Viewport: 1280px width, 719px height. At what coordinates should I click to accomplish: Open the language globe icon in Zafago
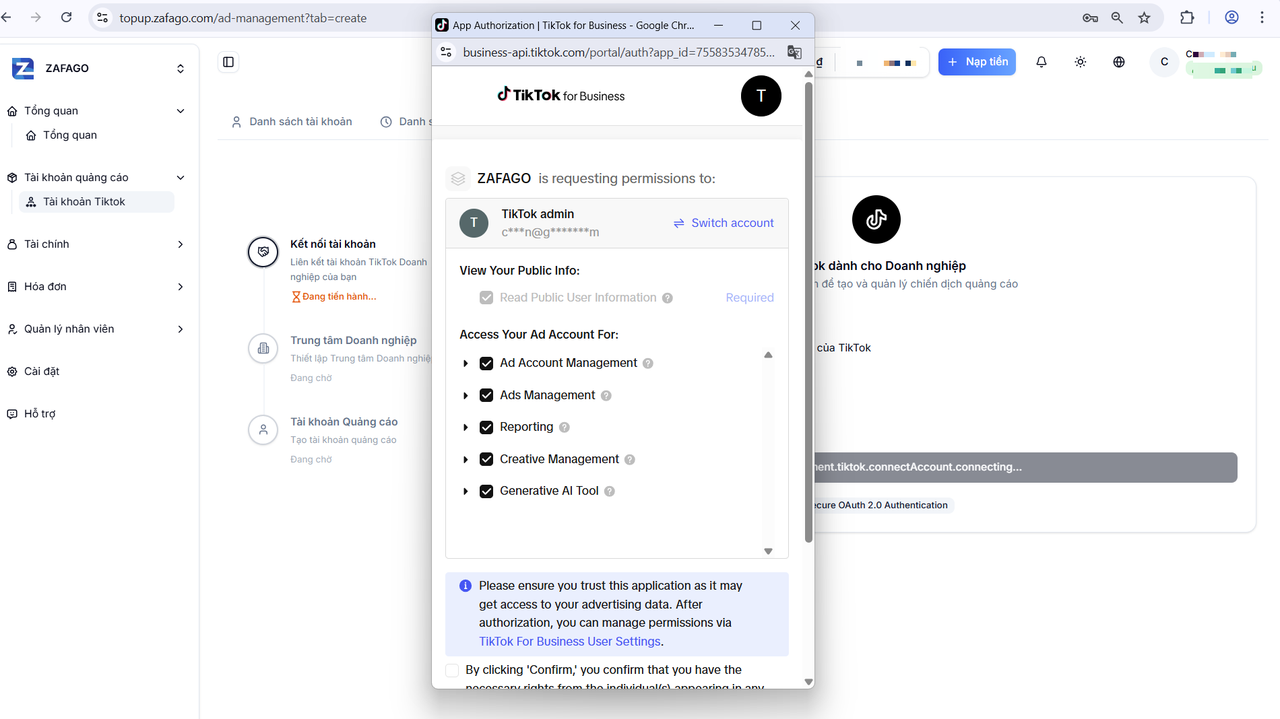coord(1119,62)
